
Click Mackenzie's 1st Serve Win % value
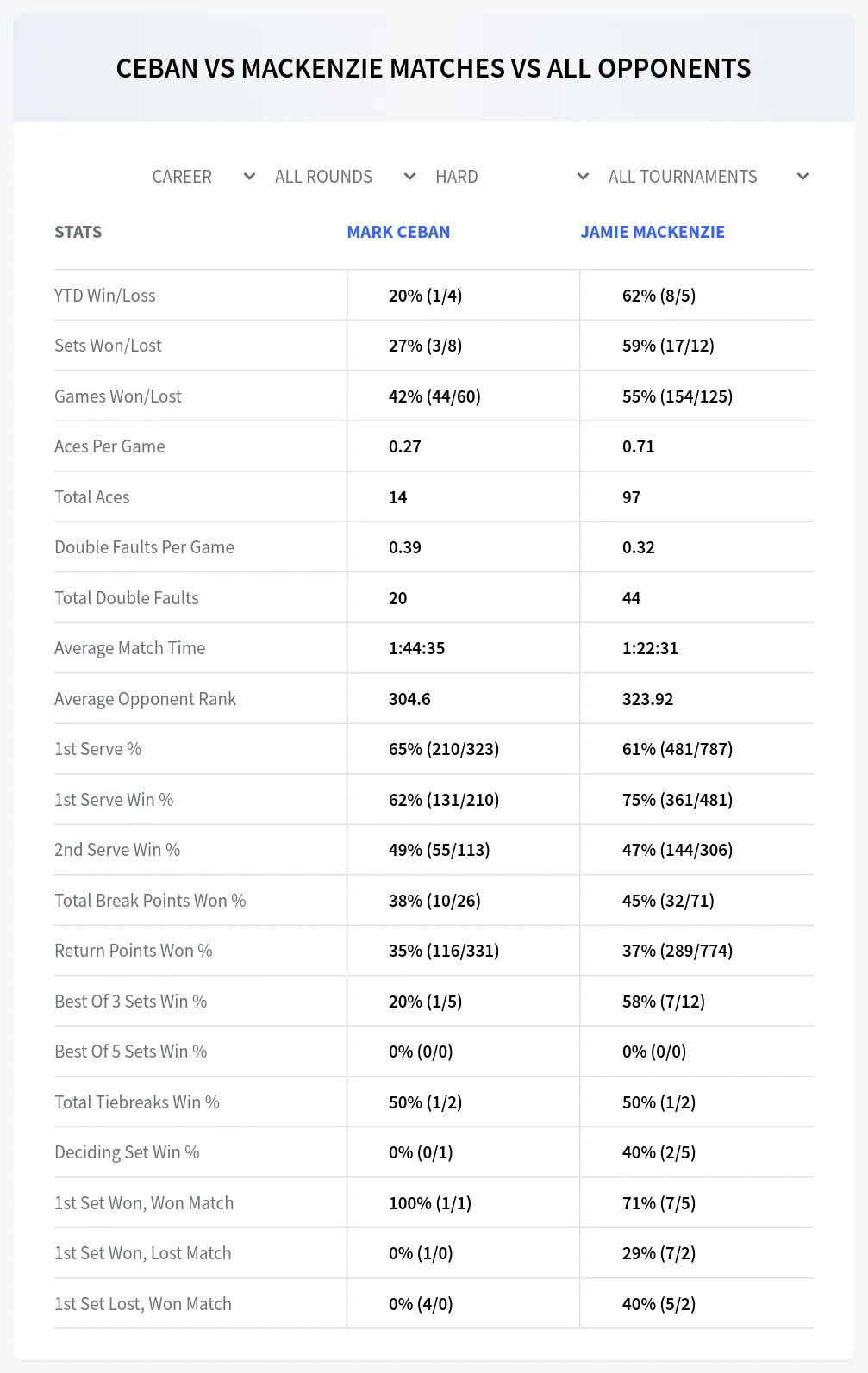click(x=678, y=800)
